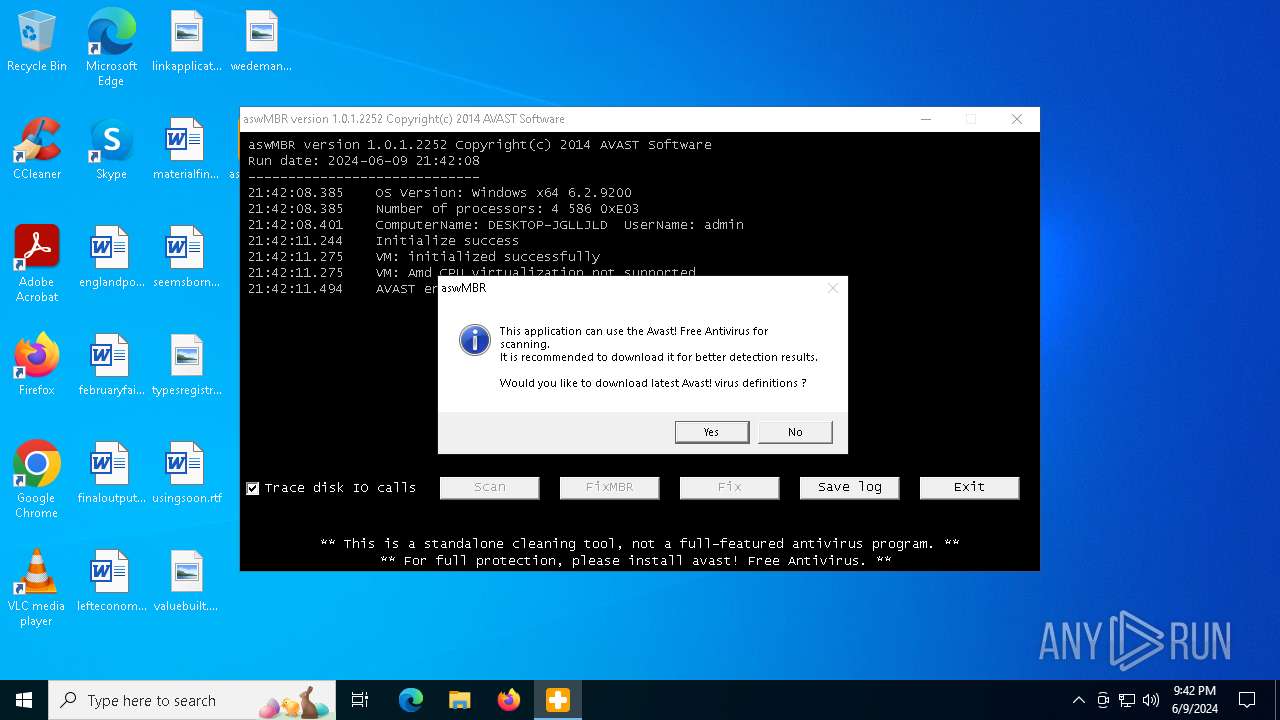
Task: Launch Microsoft Edge from desktop shortcut
Action: [x=111, y=48]
